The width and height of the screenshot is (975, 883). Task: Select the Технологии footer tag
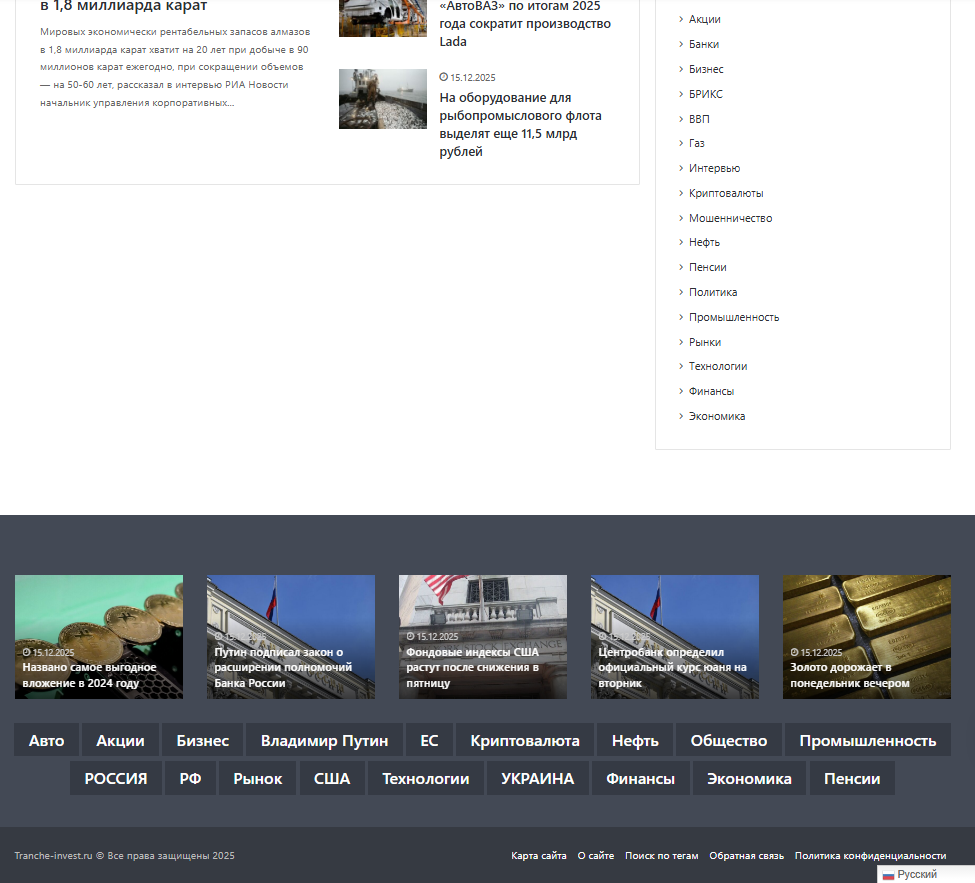(425, 778)
